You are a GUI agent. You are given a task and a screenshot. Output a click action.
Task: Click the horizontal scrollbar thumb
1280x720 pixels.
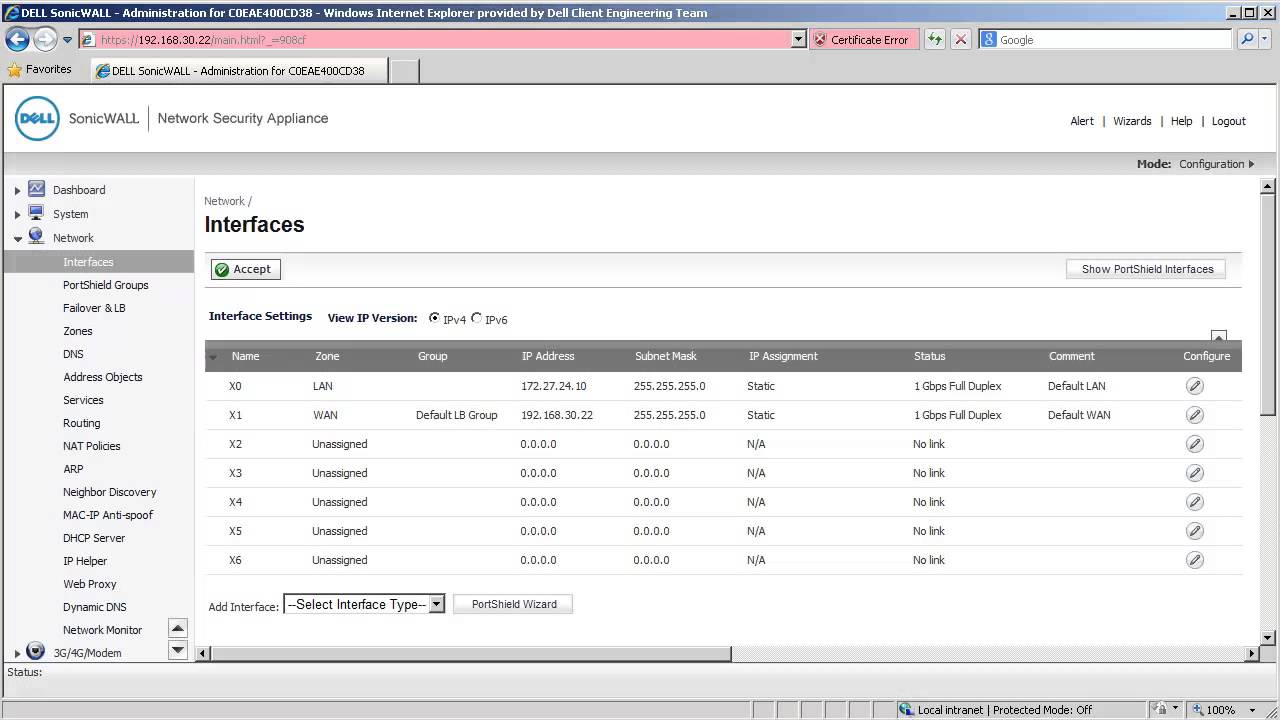[x=471, y=653]
